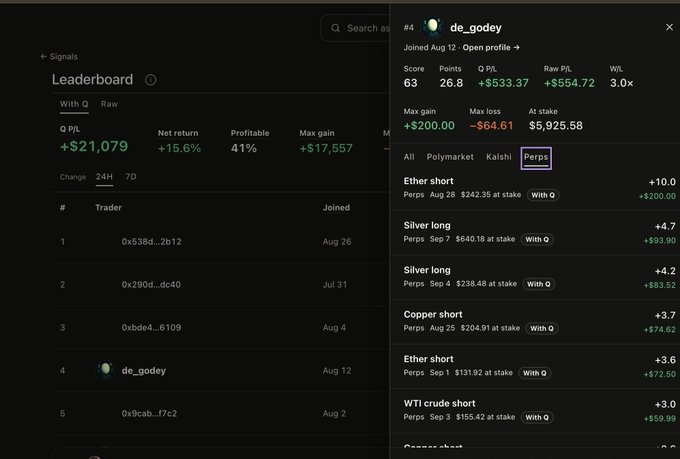The image size is (680, 459).
Task: Click the Score 63 value
Action: [x=410, y=83]
